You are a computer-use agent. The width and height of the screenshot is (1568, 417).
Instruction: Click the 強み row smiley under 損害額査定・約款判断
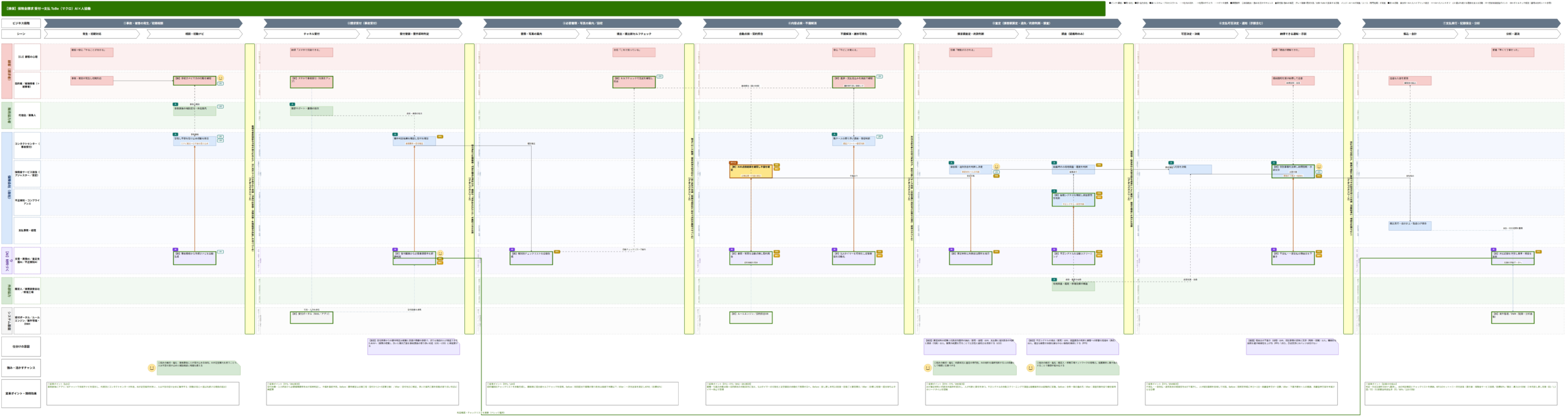click(x=928, y=368)
